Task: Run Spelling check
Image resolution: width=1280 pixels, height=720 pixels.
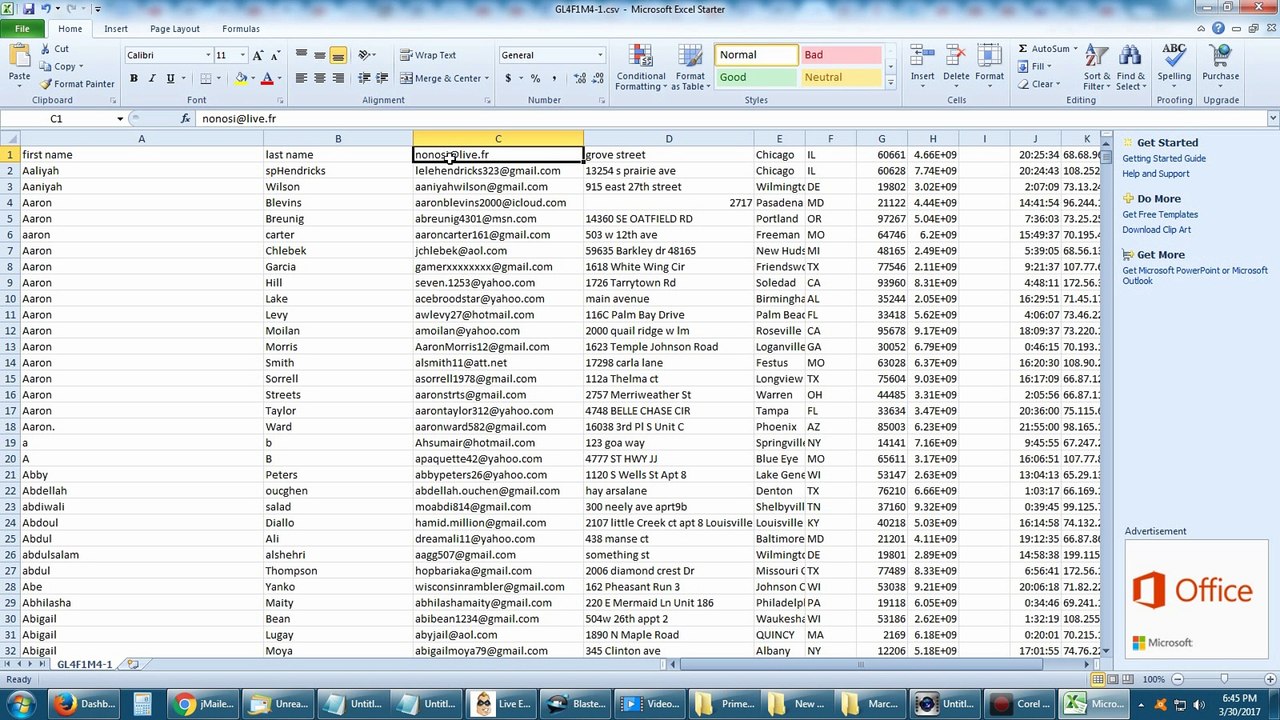Action: tap(1174, 63)
